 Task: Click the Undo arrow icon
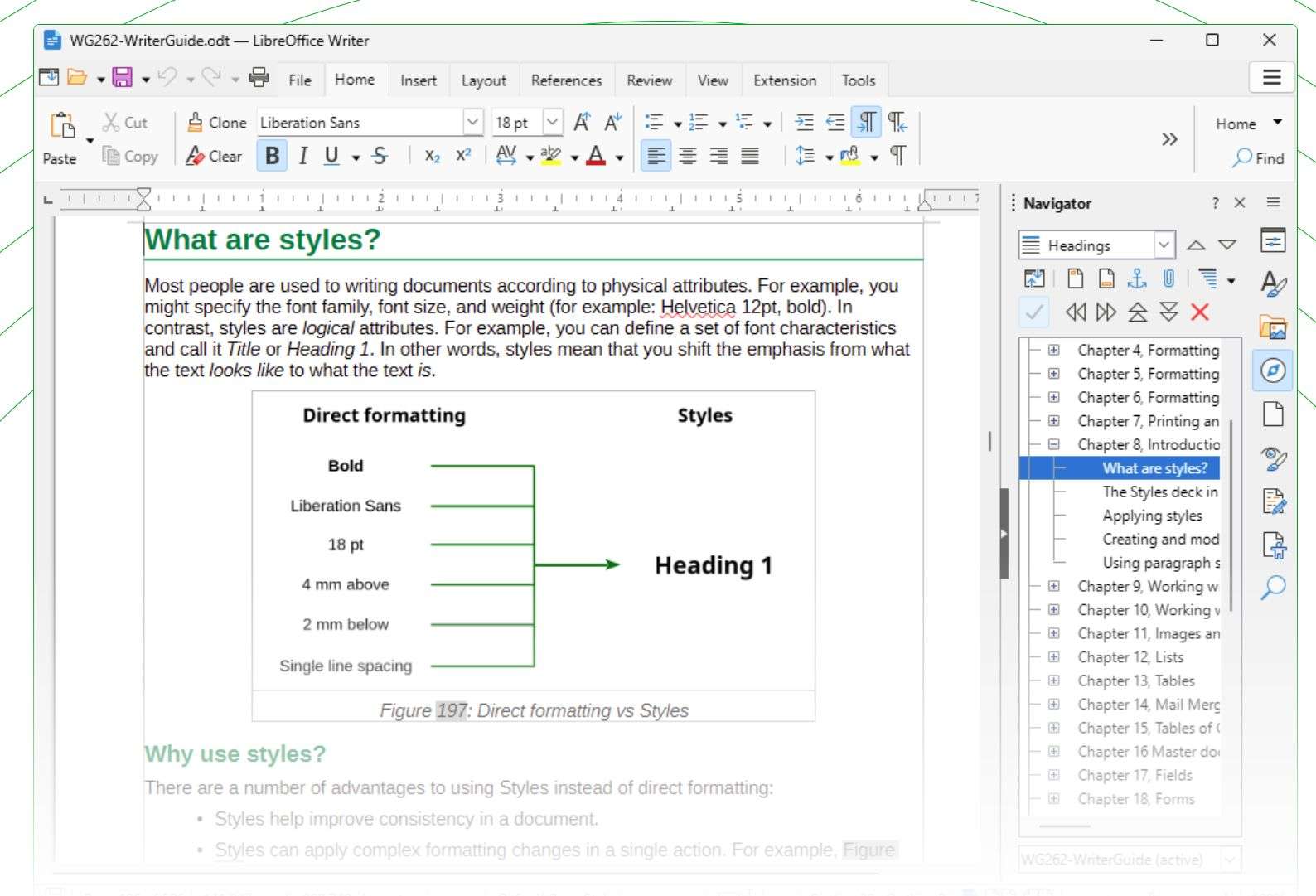pyautogui.click(x=168, y=78)
